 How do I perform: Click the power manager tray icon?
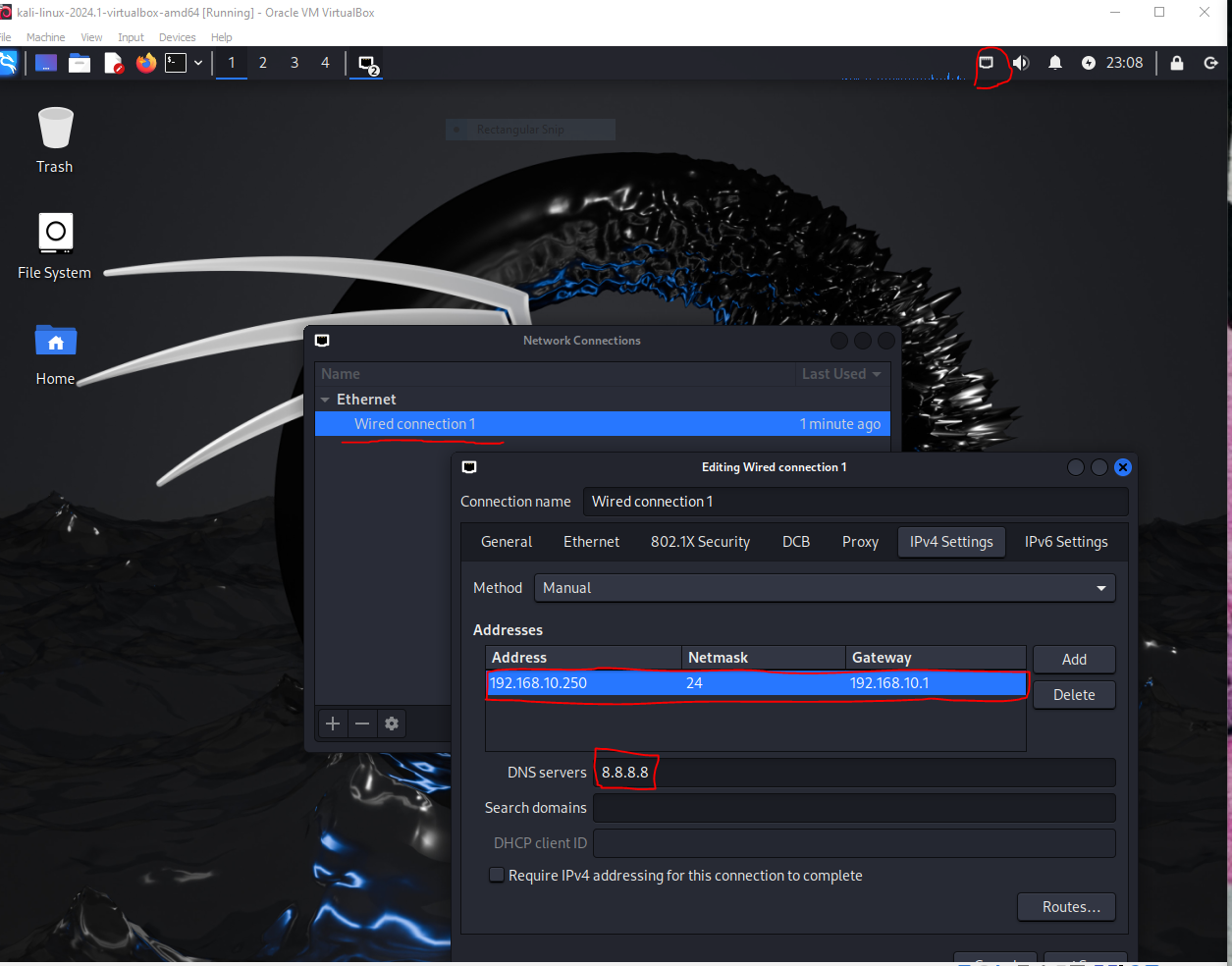[x=1089, y=63]
